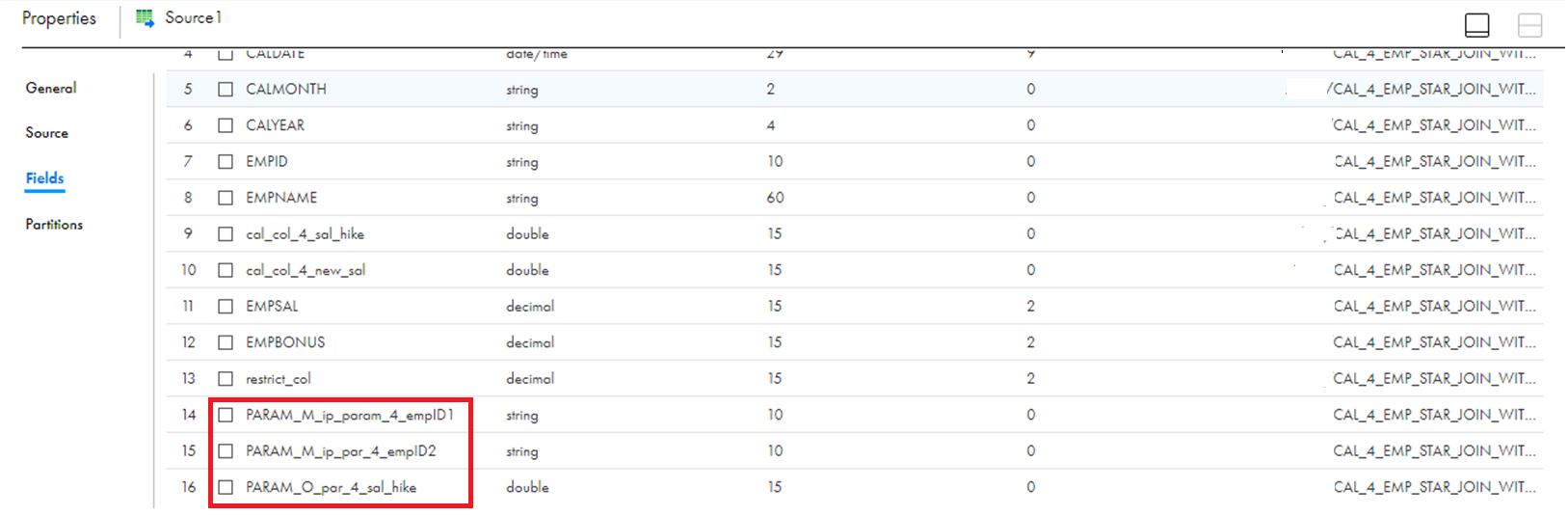Select the Fields tab

tap(44, 178)
